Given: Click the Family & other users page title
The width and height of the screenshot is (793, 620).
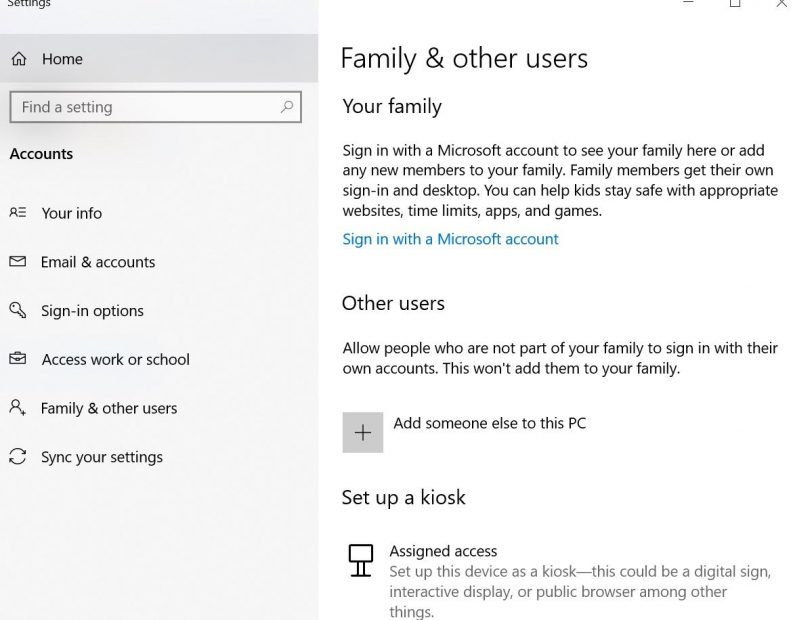Looking at the screenshot, I should [464, 58].
